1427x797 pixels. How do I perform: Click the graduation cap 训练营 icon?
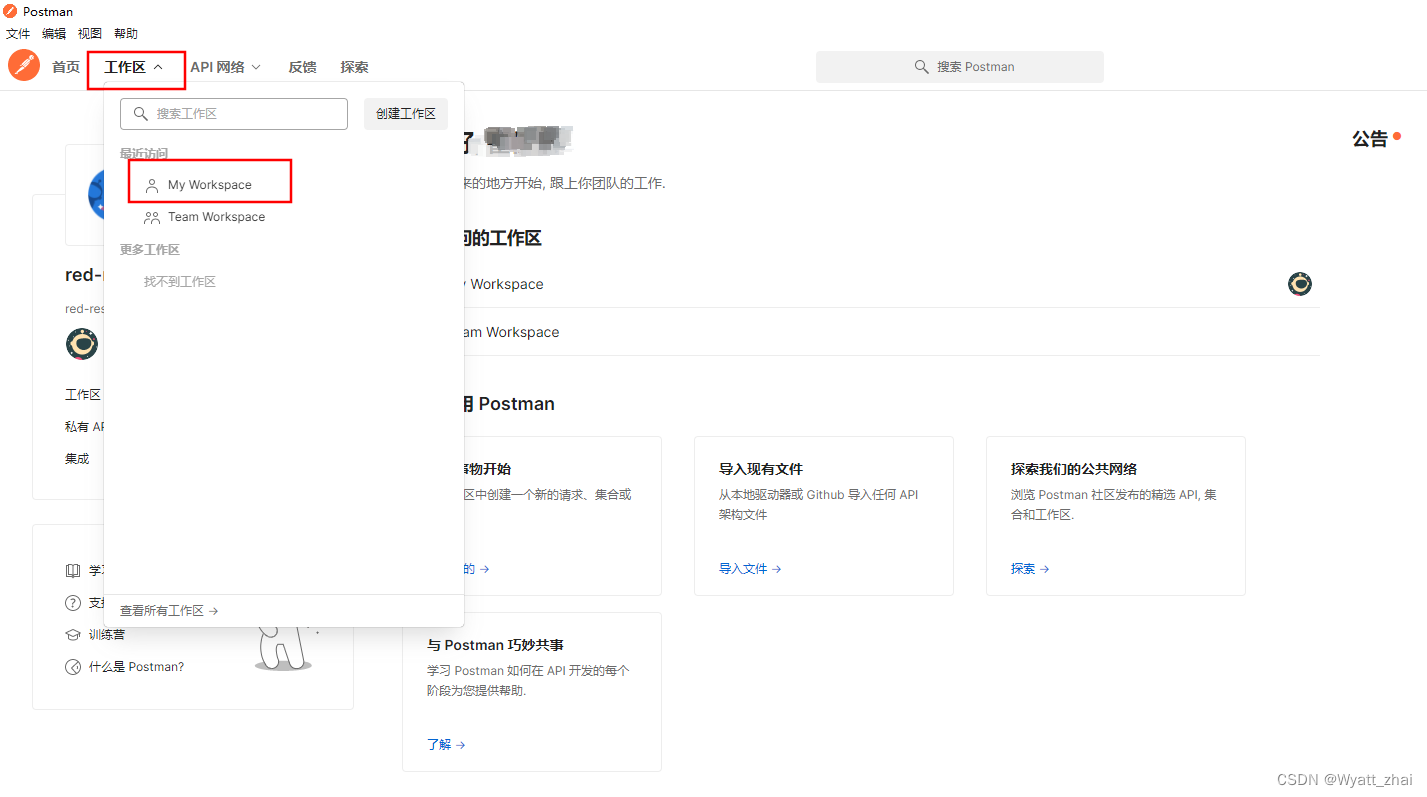point(73,635)
